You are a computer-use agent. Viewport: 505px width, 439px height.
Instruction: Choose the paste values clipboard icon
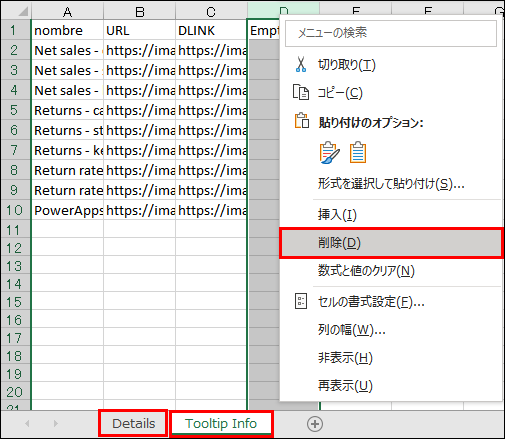(358, 153)
